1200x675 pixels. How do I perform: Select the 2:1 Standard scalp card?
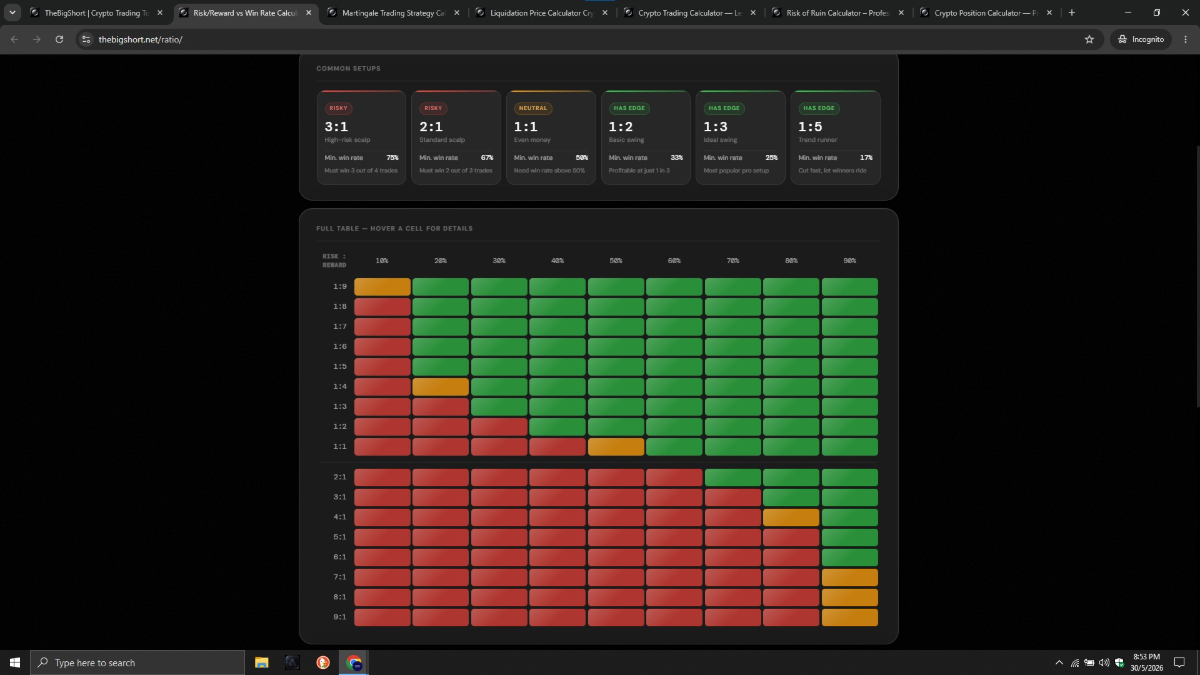[456, 137]
